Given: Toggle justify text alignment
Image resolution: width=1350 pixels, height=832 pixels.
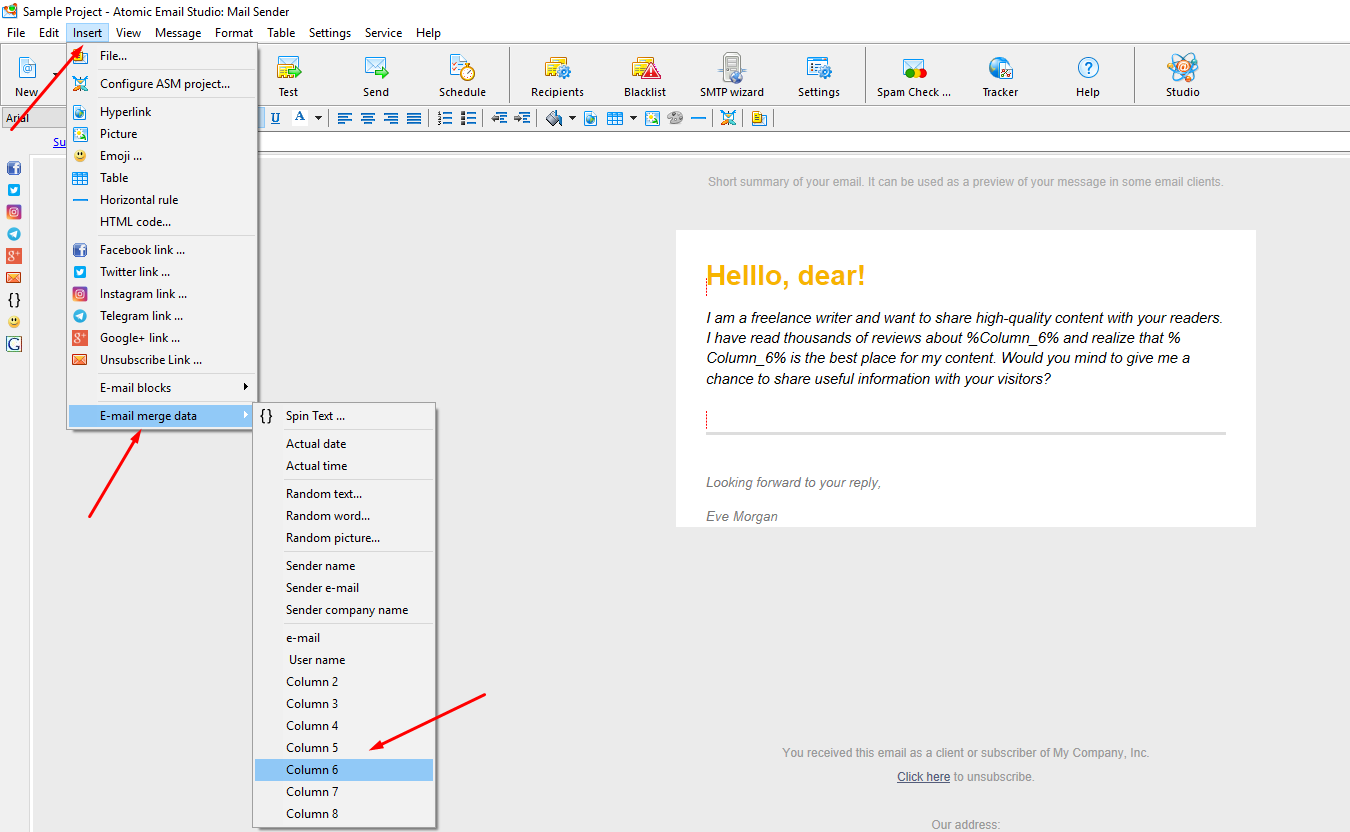Looking at the screenshot, I should pos(413,118).
